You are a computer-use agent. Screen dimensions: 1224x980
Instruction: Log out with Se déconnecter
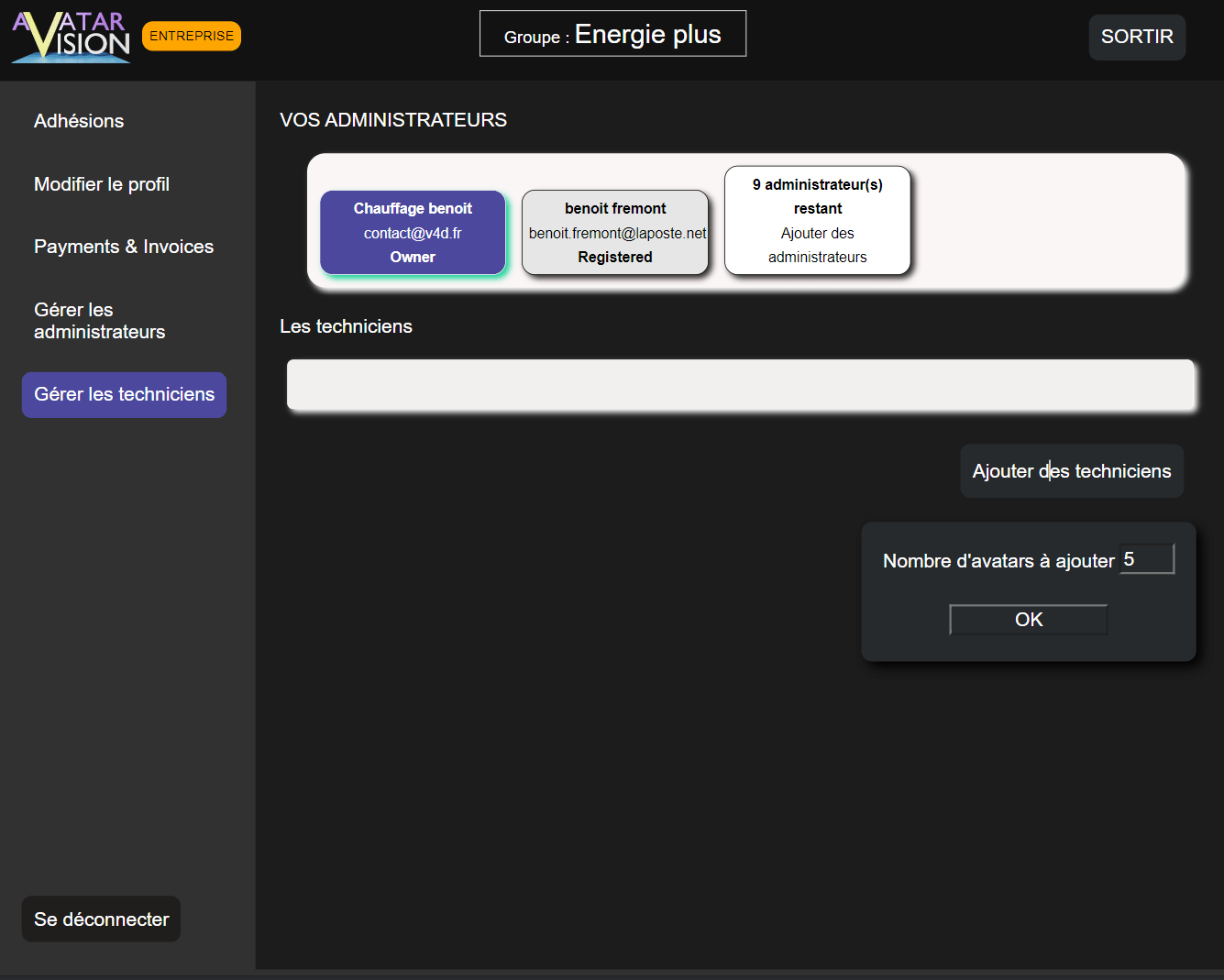coord(101,919)
